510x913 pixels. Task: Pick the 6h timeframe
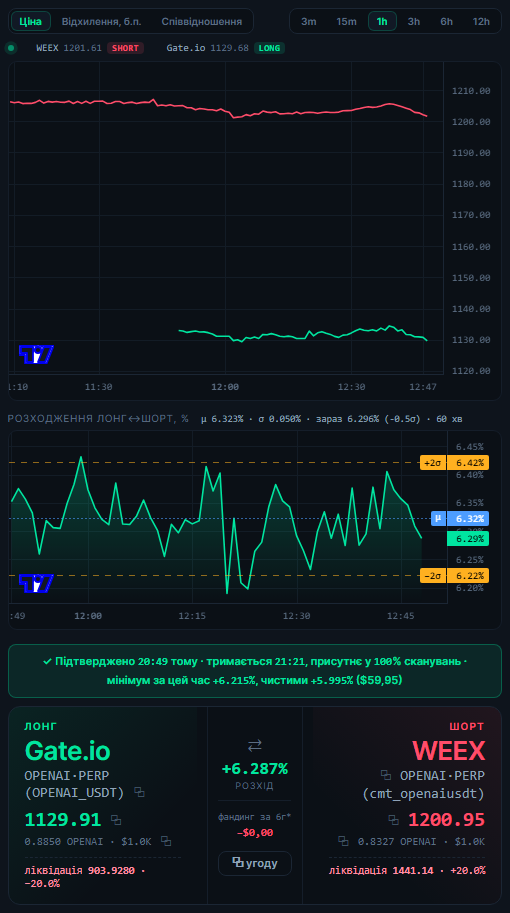click(447, 22)
